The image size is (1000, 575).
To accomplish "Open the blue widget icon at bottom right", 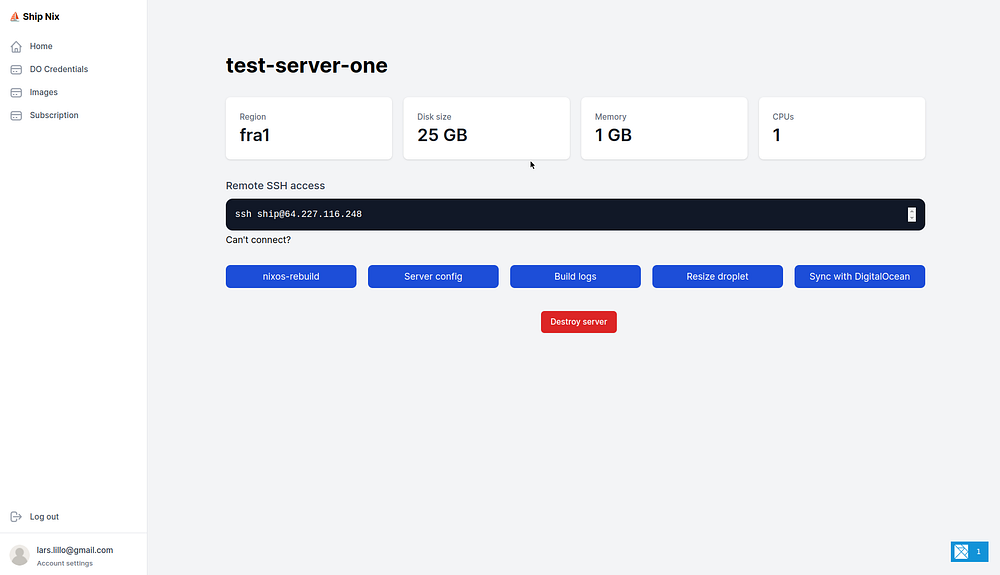I will coord(961,551).
